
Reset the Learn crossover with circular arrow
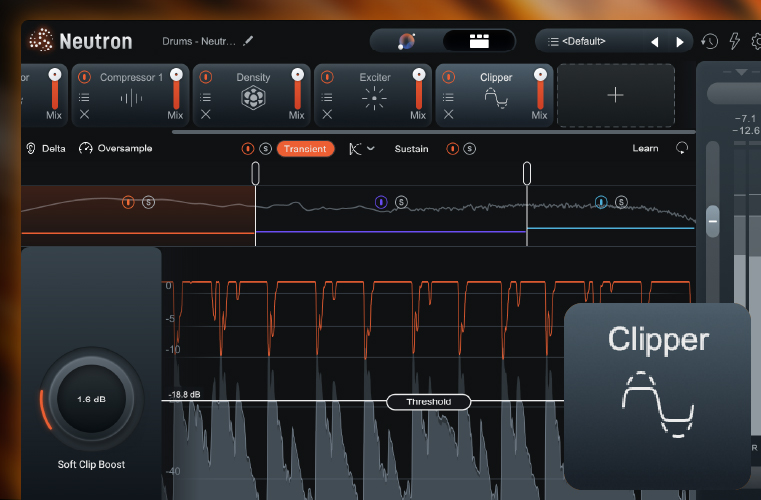(682, 148)
